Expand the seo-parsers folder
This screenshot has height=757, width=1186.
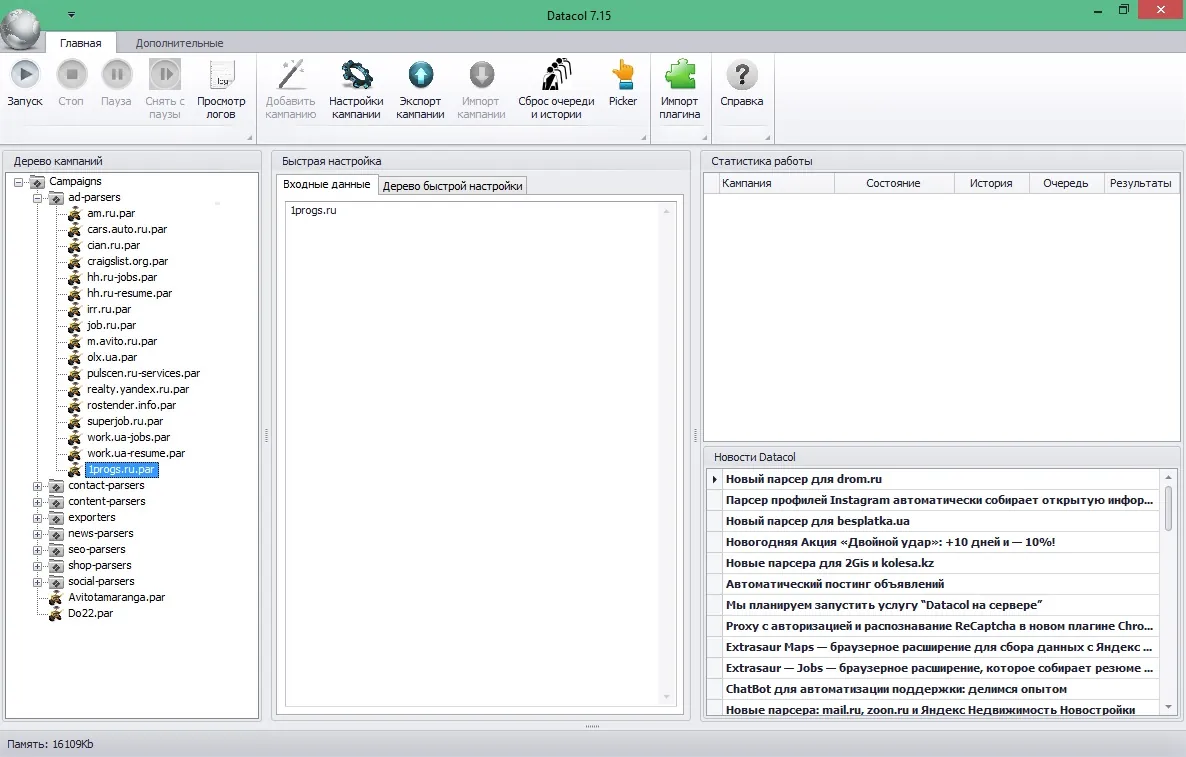[37, 550]
